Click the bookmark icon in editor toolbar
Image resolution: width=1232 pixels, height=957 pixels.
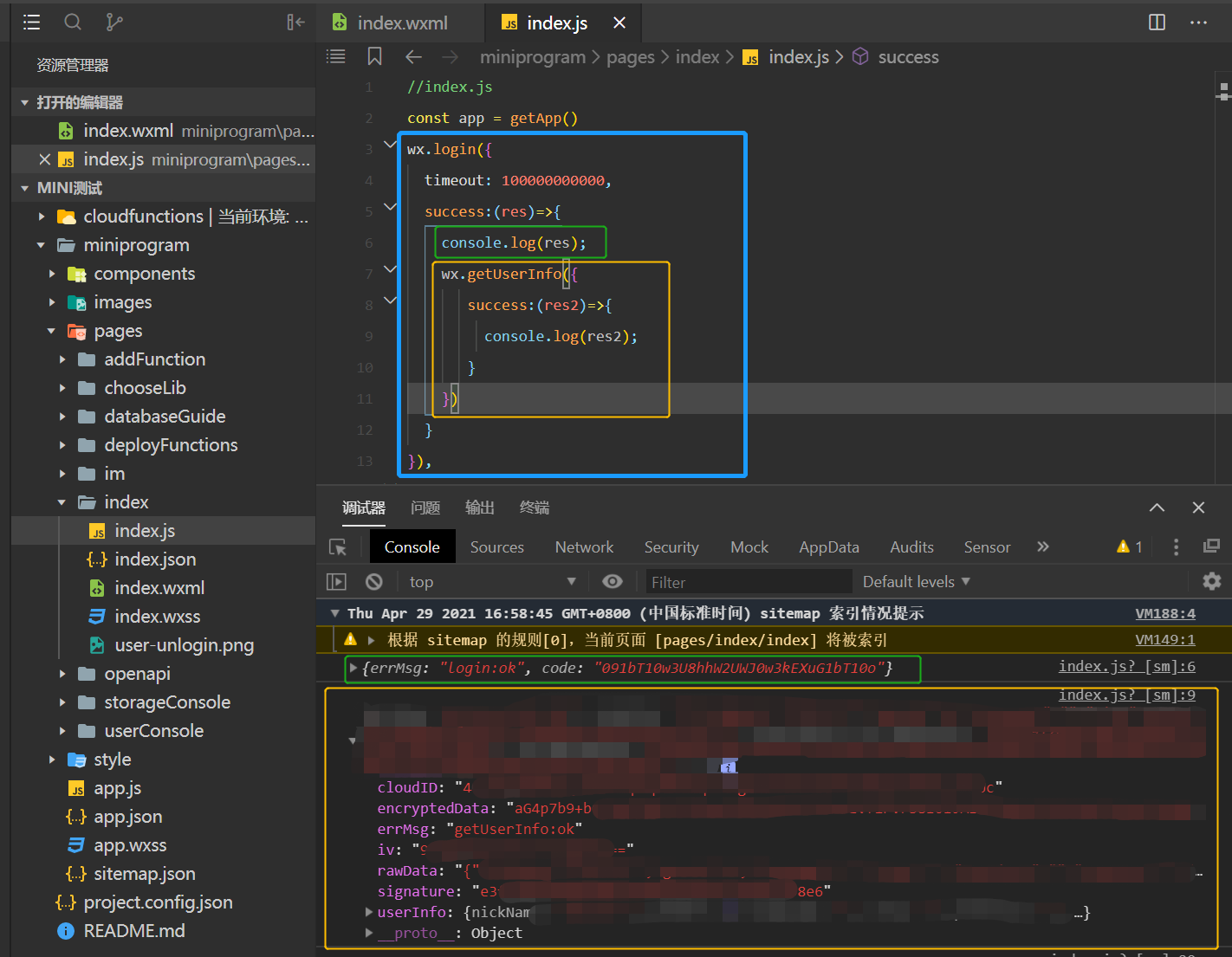[x=374, y=57]
